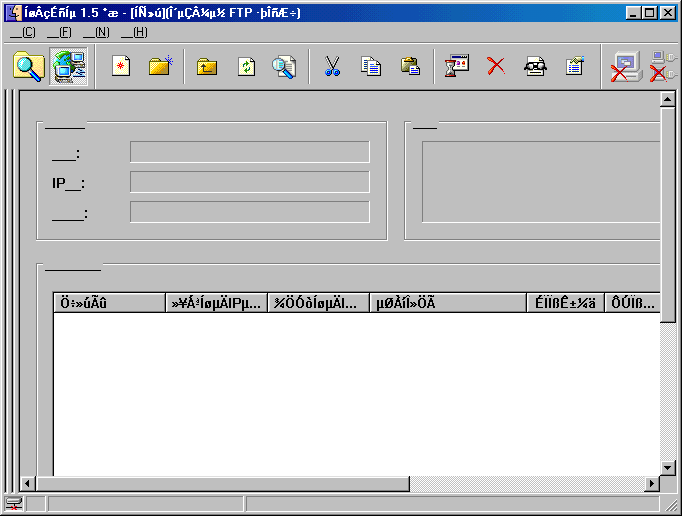This screenshot has height=516, width=682.
Task: Click the first column header of the list
Action: pos(109,303)
